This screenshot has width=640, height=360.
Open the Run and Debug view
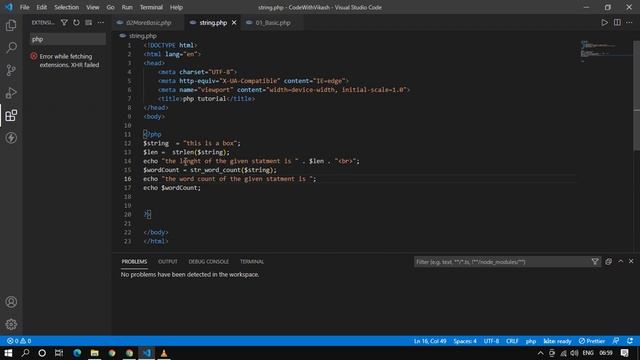(11, 93)
